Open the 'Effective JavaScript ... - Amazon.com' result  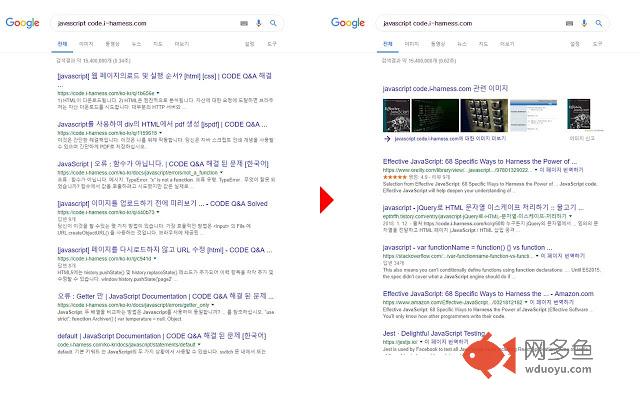point(488,293)
